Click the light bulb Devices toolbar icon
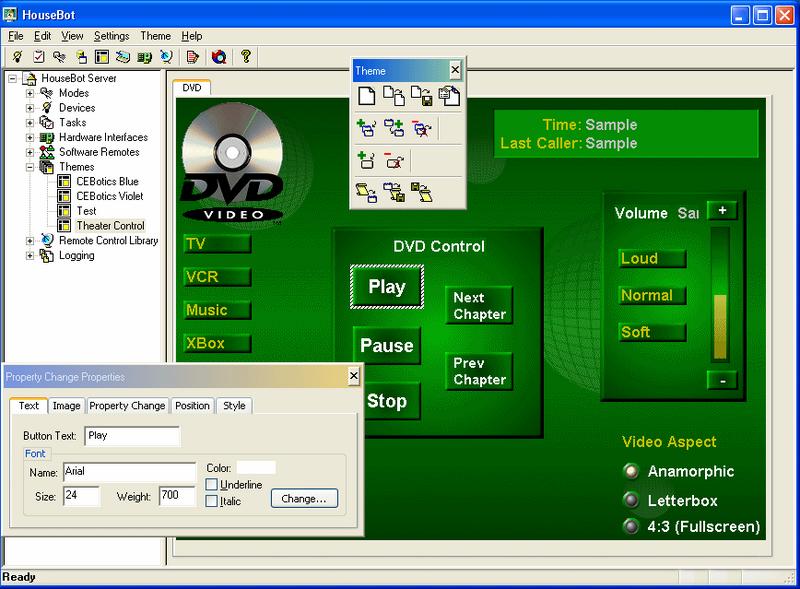Image resolution: width=800 pixels, height=589 pixels. click(17, 56)
